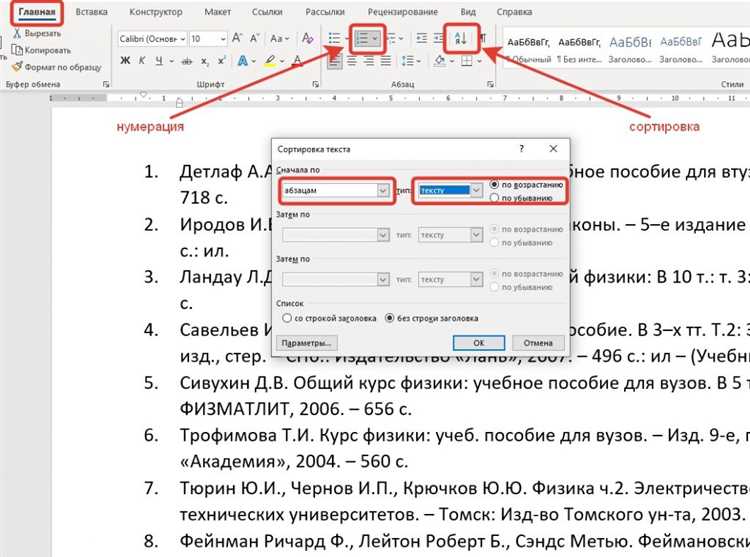The height and width of the screenshot is (557, 750).
Task: Click the numbered list button
Action: click(x=363, y=39)
